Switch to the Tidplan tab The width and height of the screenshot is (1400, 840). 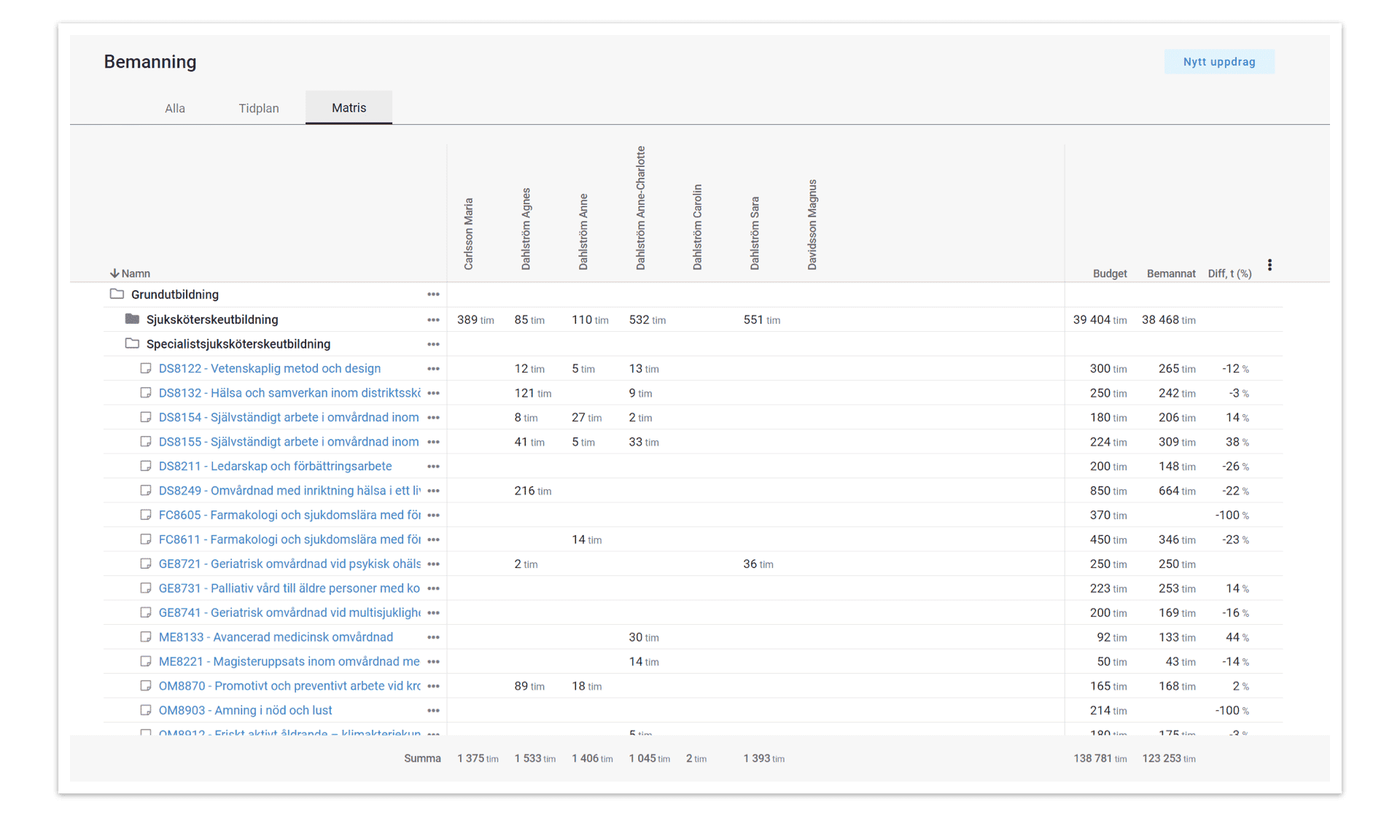coord(259,108)
